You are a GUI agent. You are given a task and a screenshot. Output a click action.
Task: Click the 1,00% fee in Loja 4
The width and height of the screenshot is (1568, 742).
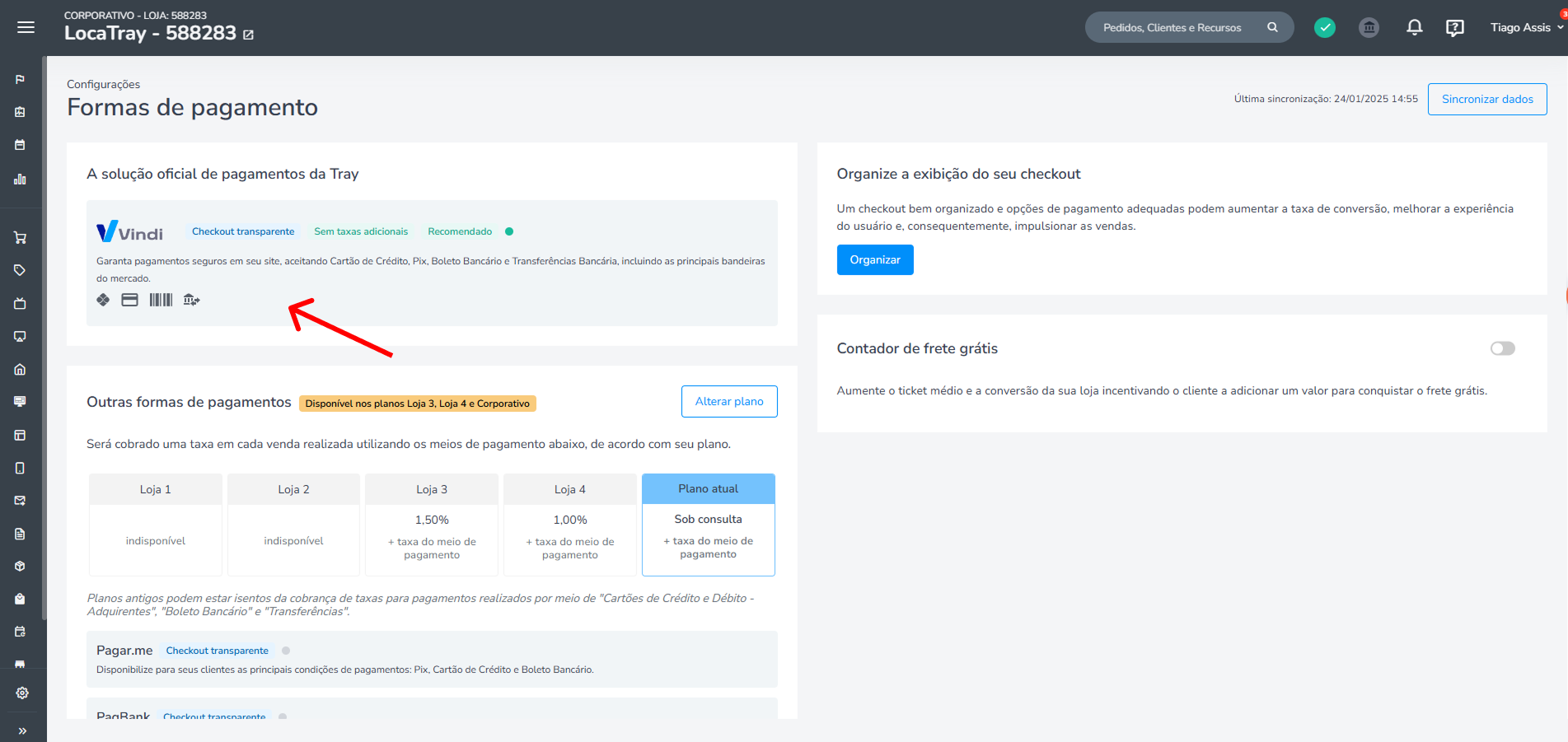570,520
